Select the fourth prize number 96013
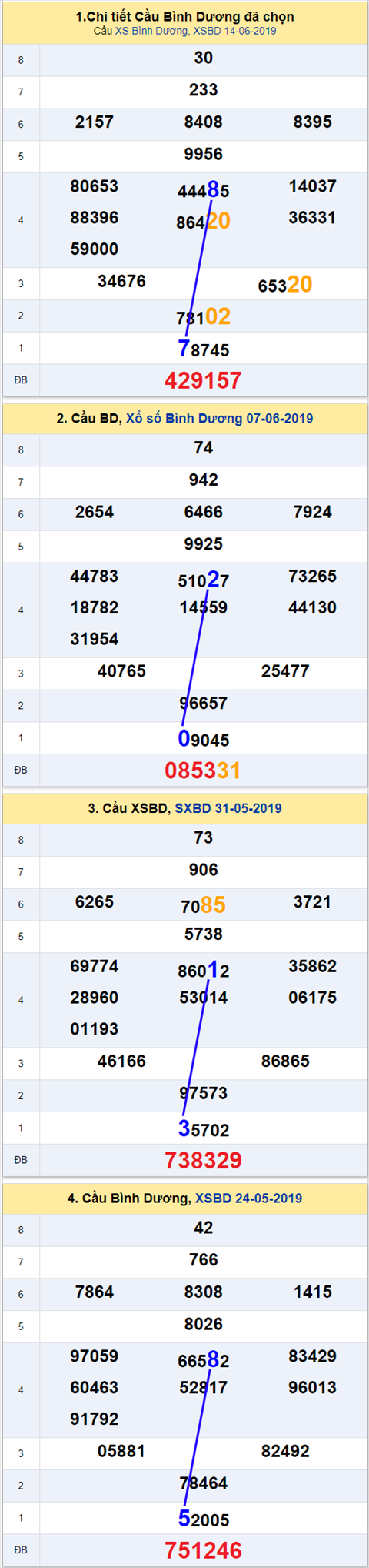 313,1388
